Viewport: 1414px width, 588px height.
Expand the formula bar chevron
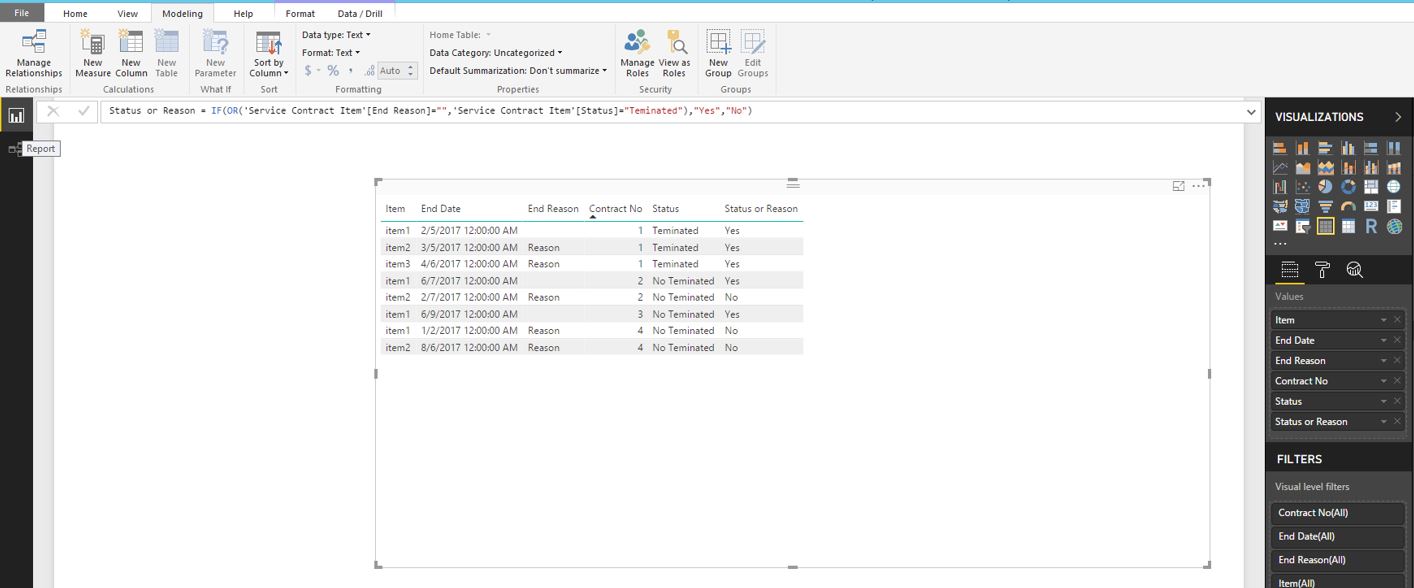pos(1250,111)
